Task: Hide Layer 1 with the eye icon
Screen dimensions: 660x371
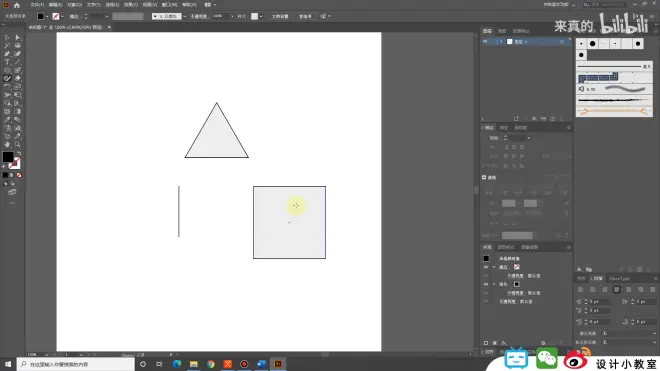Action: [485, 42]
